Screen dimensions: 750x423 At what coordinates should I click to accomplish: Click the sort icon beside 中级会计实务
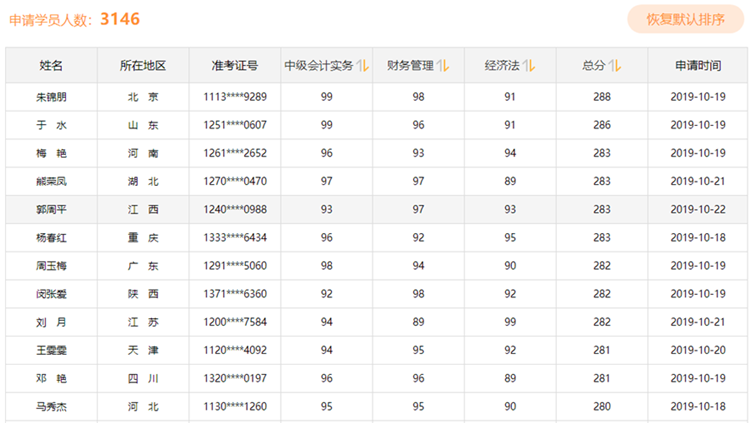tap(362, 66)
